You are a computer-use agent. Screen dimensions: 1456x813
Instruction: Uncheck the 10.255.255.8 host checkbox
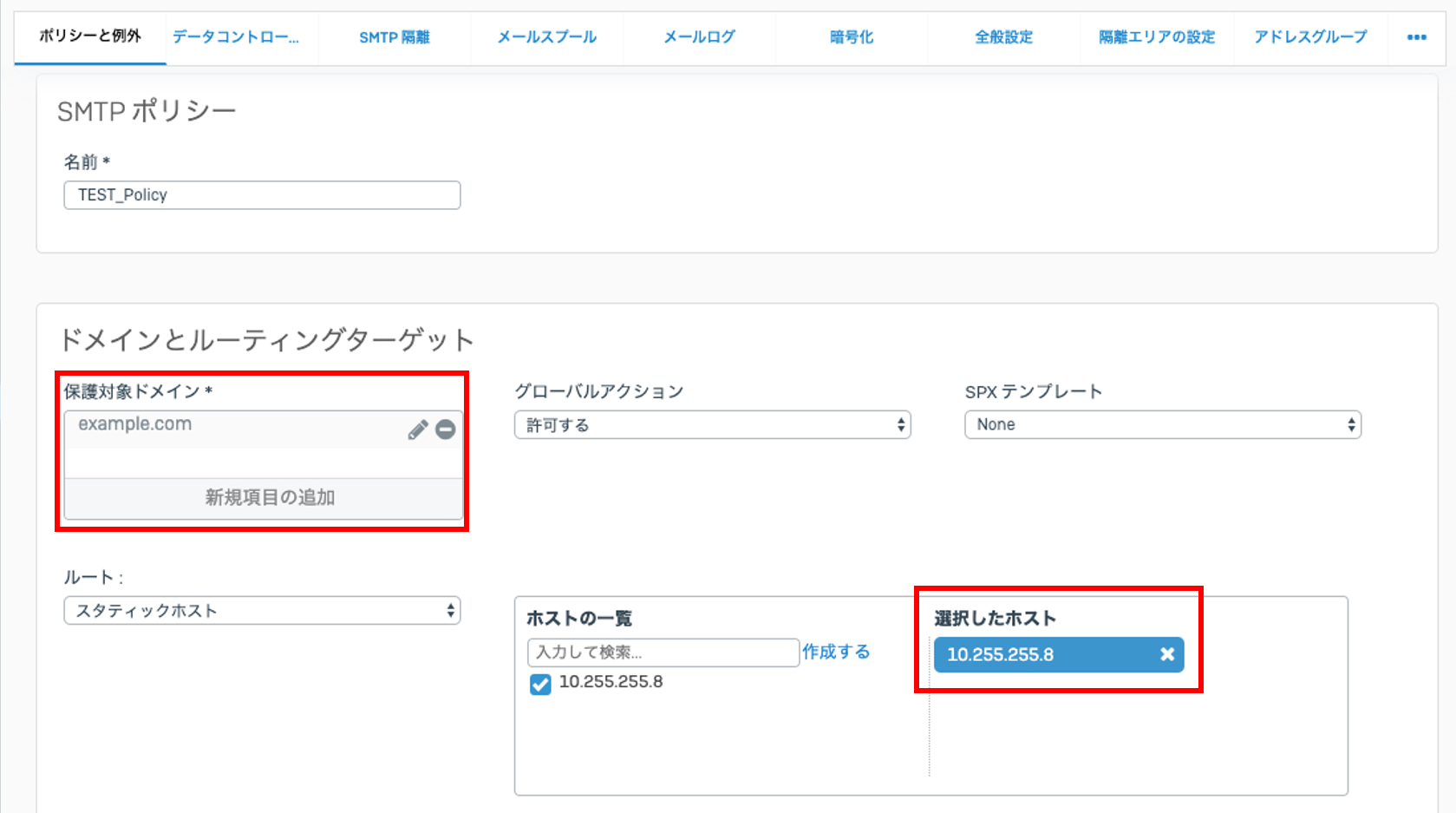coord(540,684)
